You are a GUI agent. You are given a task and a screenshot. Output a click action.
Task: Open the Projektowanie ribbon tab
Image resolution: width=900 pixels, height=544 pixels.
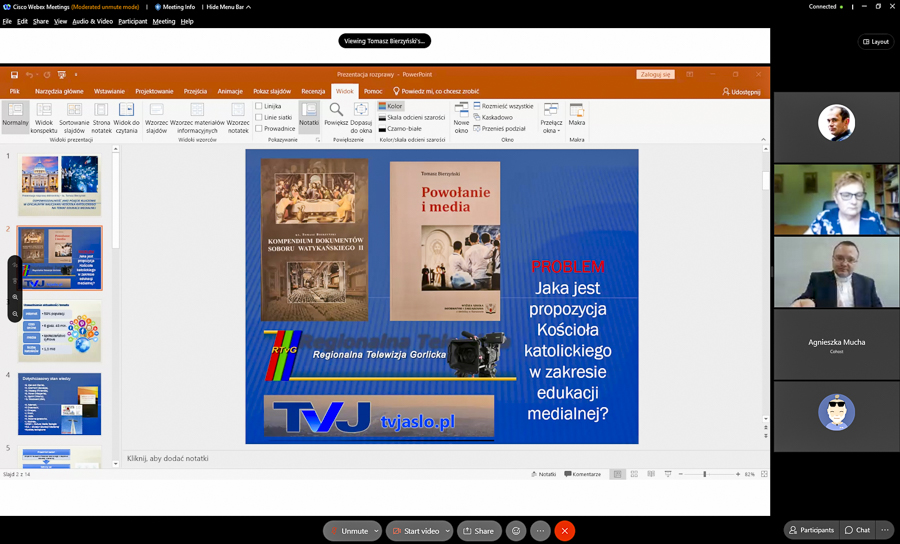pyautogui.click(x=154, y=91)
